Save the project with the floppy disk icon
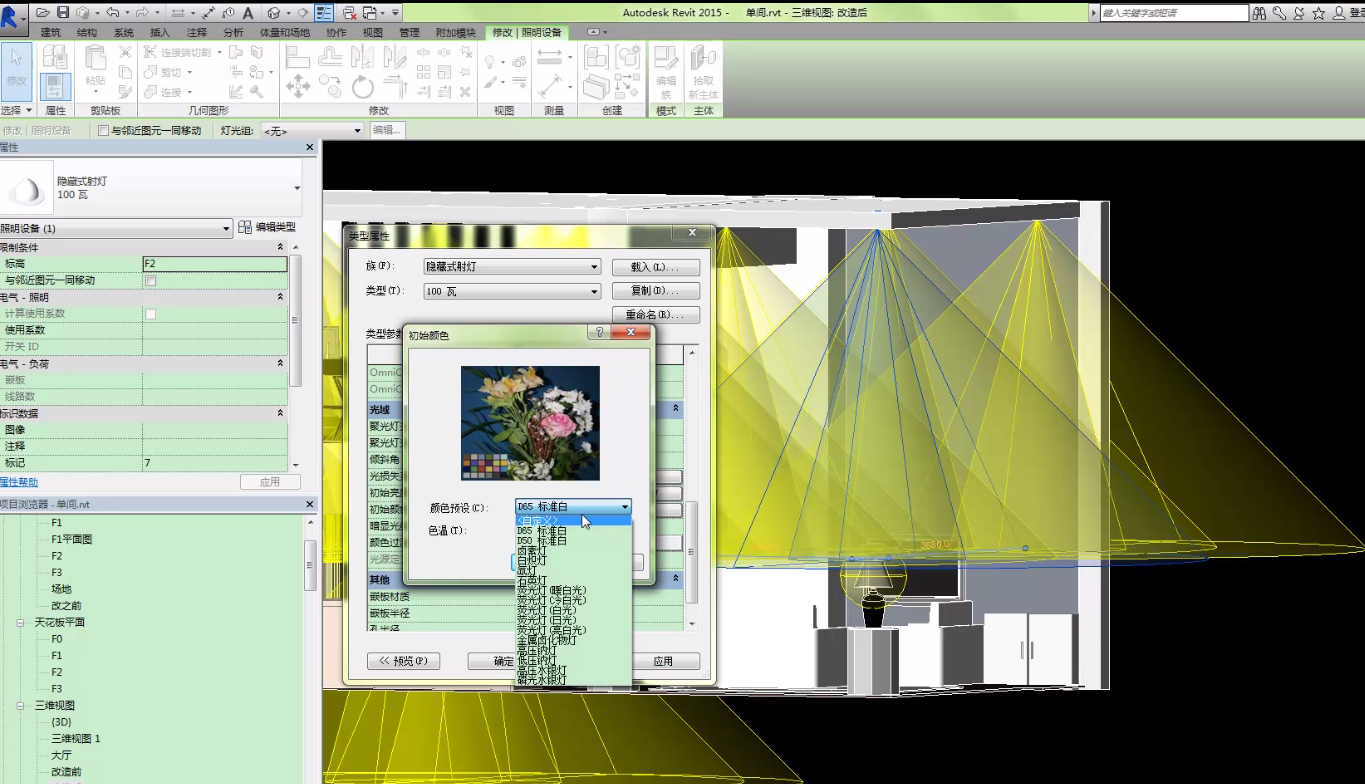The width and height of the screenshot is (1365, 784). [x=63, y=13]
